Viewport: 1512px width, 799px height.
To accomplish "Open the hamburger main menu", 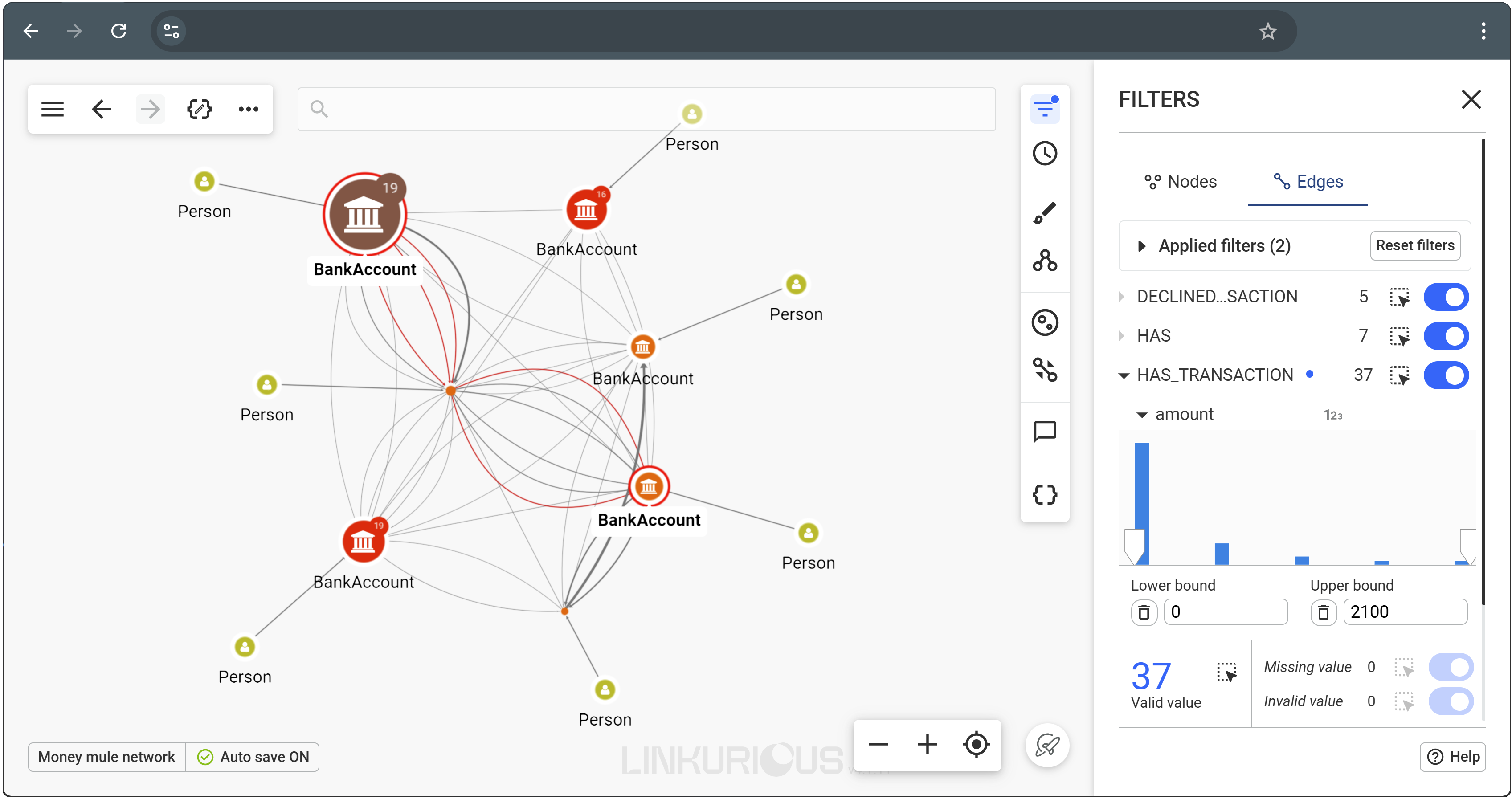I will point(52,109).
